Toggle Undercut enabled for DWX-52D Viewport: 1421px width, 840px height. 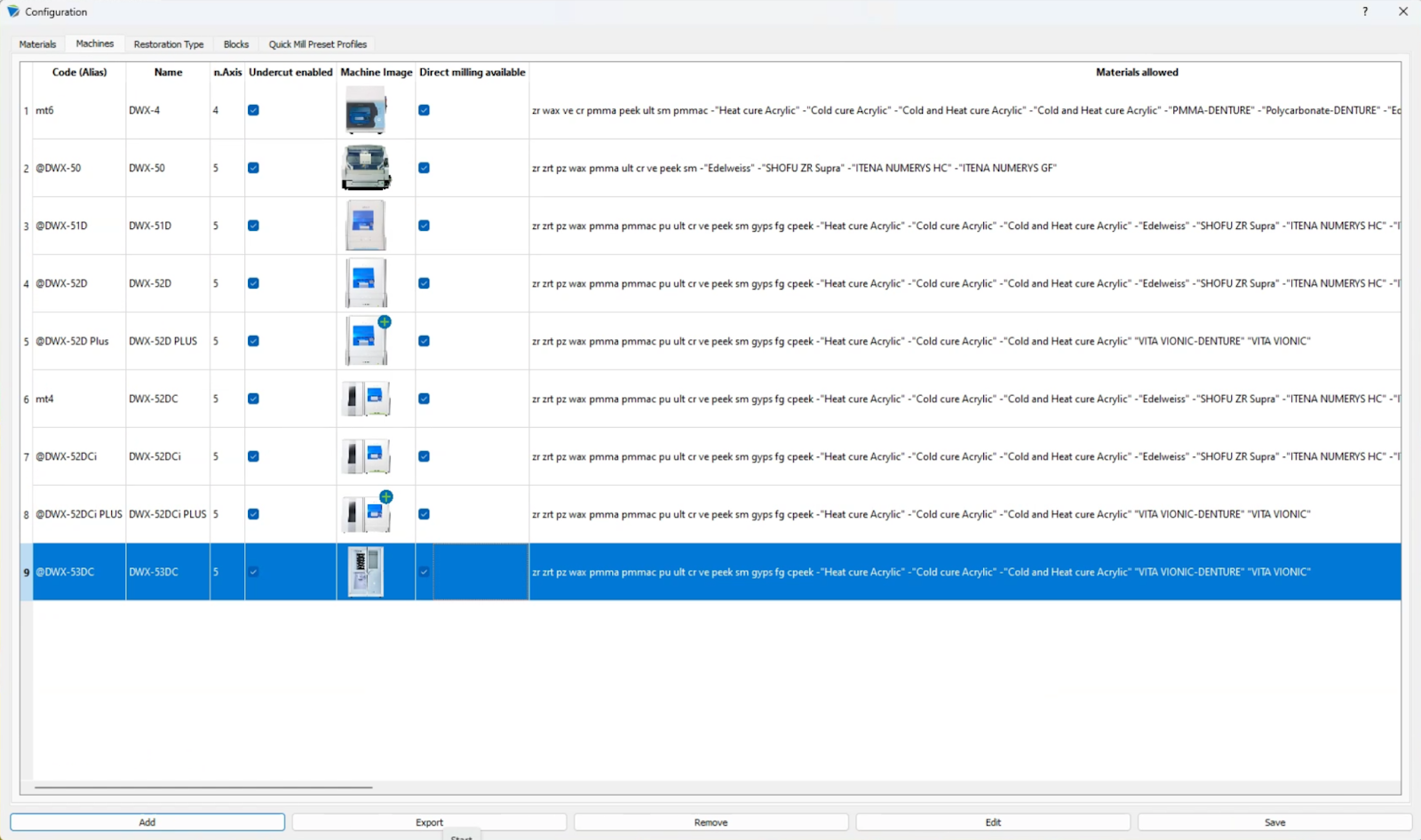253,283
